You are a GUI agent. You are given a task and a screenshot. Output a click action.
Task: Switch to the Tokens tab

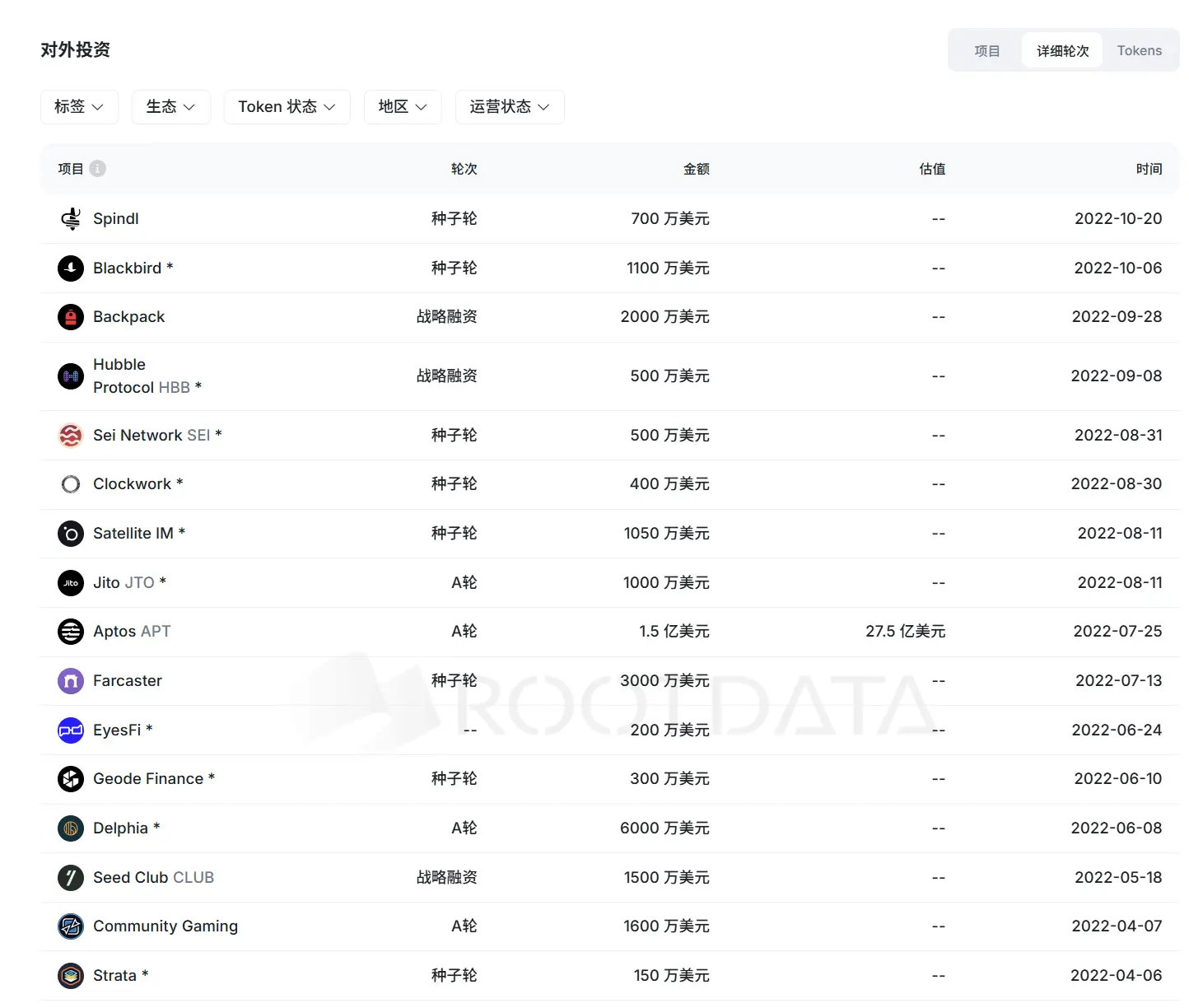tap(1139, 51)
